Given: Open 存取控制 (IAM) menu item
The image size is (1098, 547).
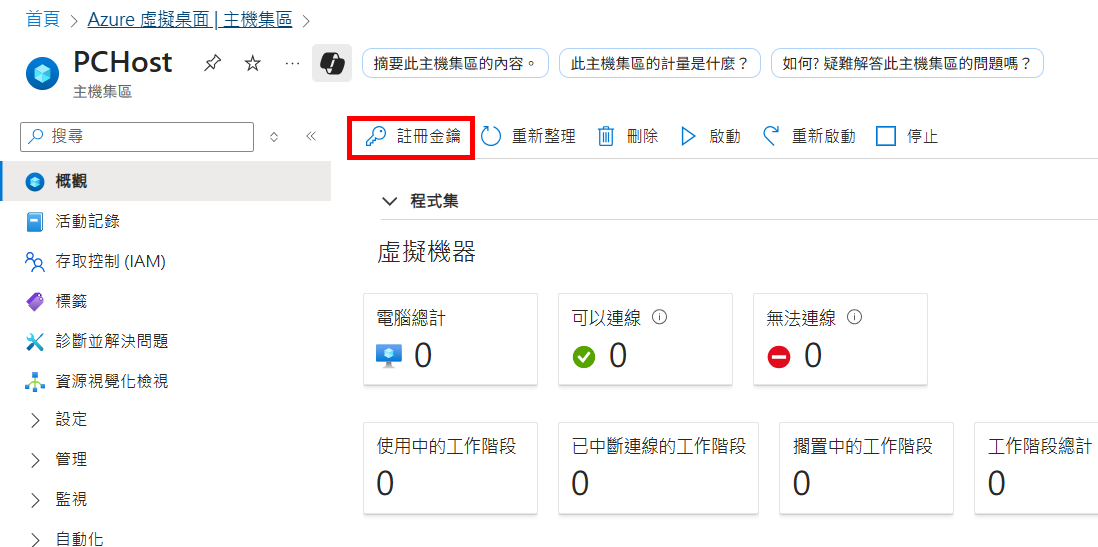Looking at the screenshot, I should coord(165,262).
